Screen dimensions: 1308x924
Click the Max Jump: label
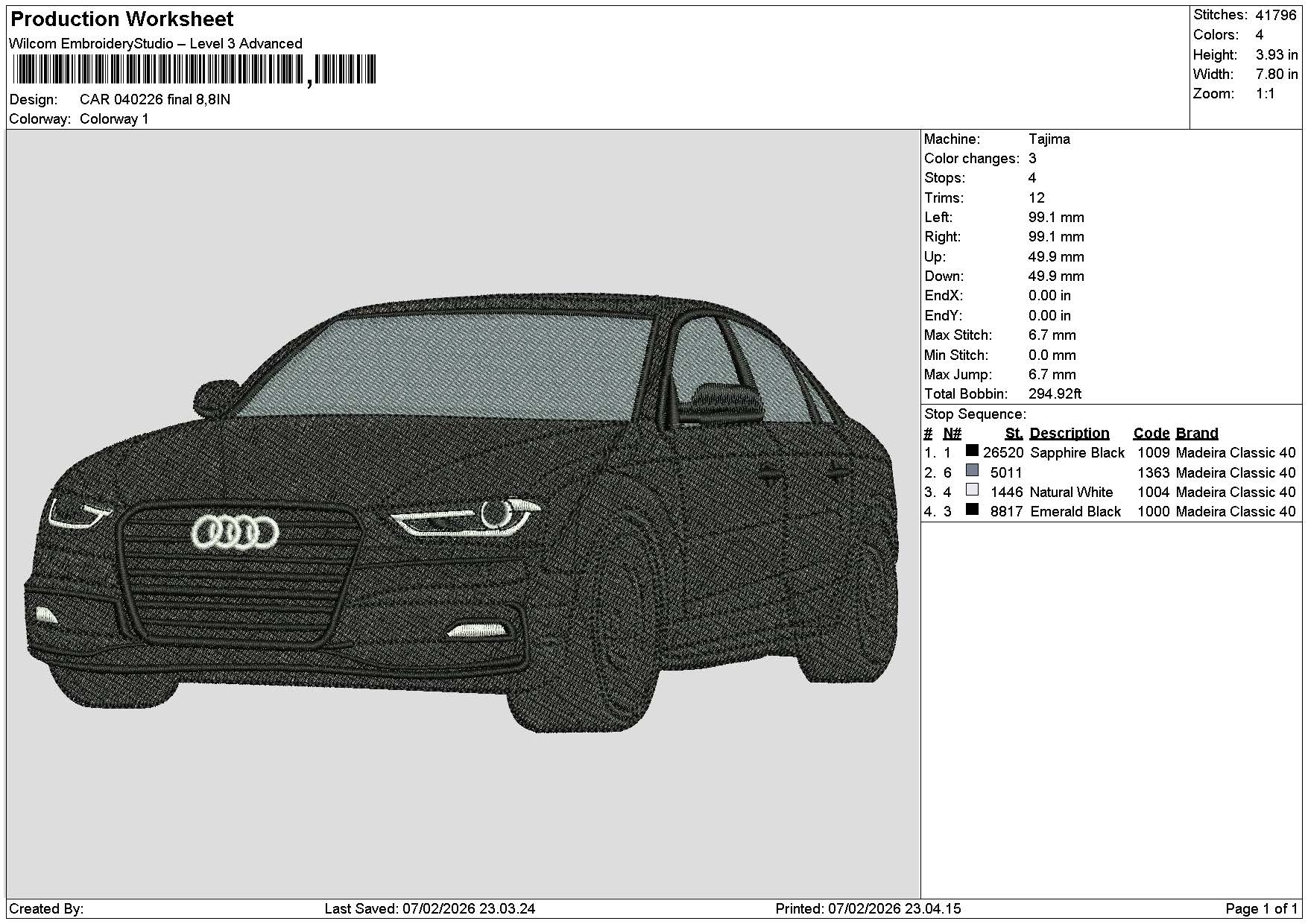[958, 375]
